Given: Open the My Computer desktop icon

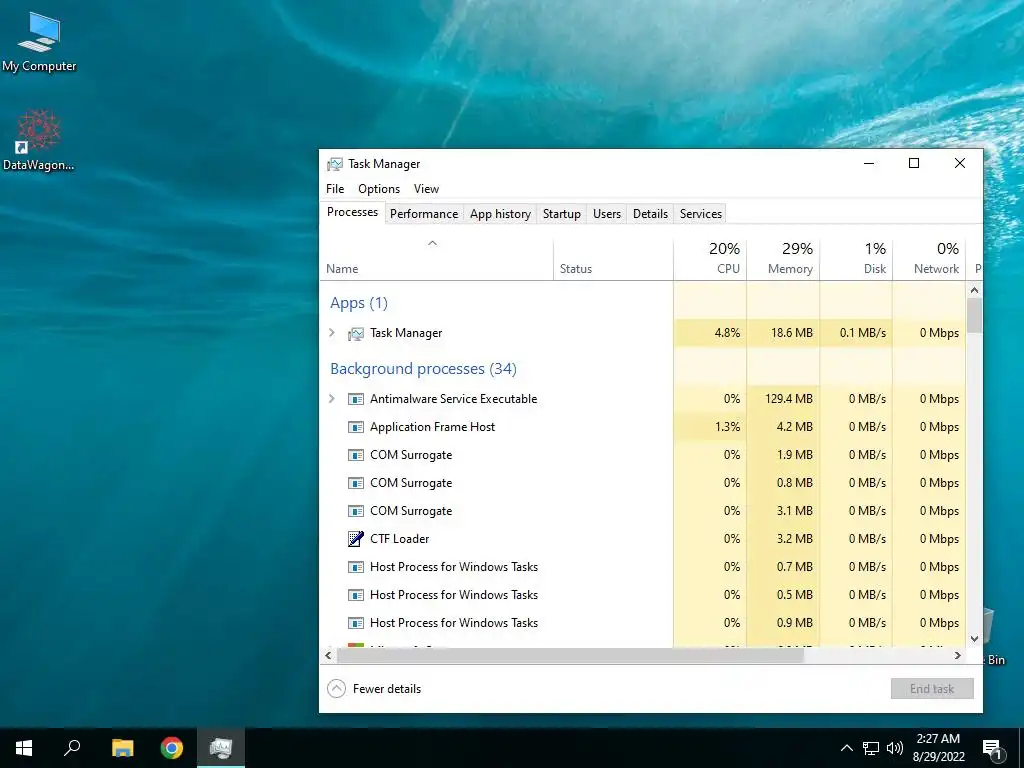Looking at the screenshot, I should (39, 42).
